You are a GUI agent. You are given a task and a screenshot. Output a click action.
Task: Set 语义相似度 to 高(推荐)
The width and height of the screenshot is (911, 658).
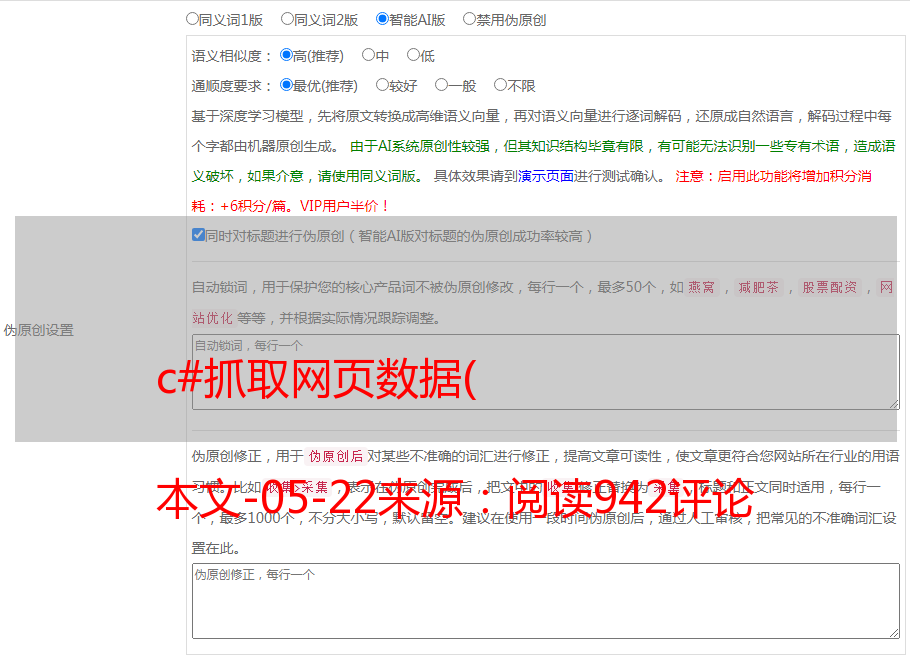286,55
